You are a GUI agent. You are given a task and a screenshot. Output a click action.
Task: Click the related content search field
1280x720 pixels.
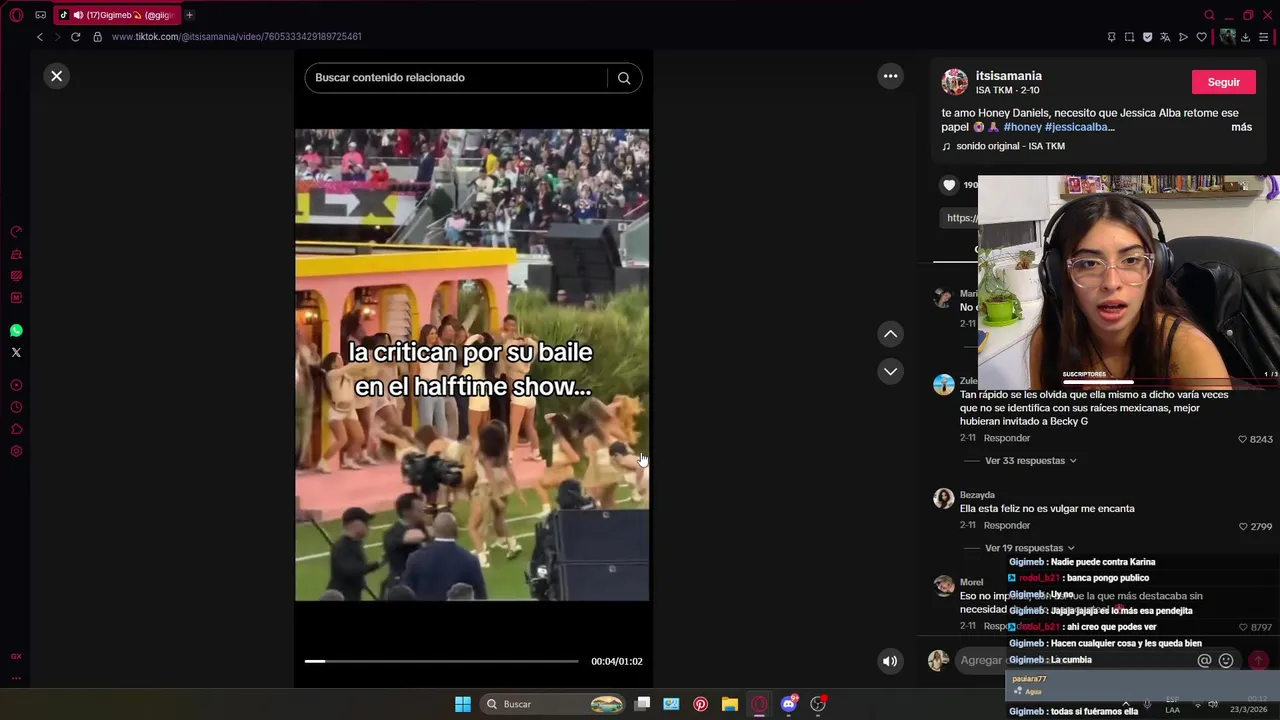coord(455,78)
